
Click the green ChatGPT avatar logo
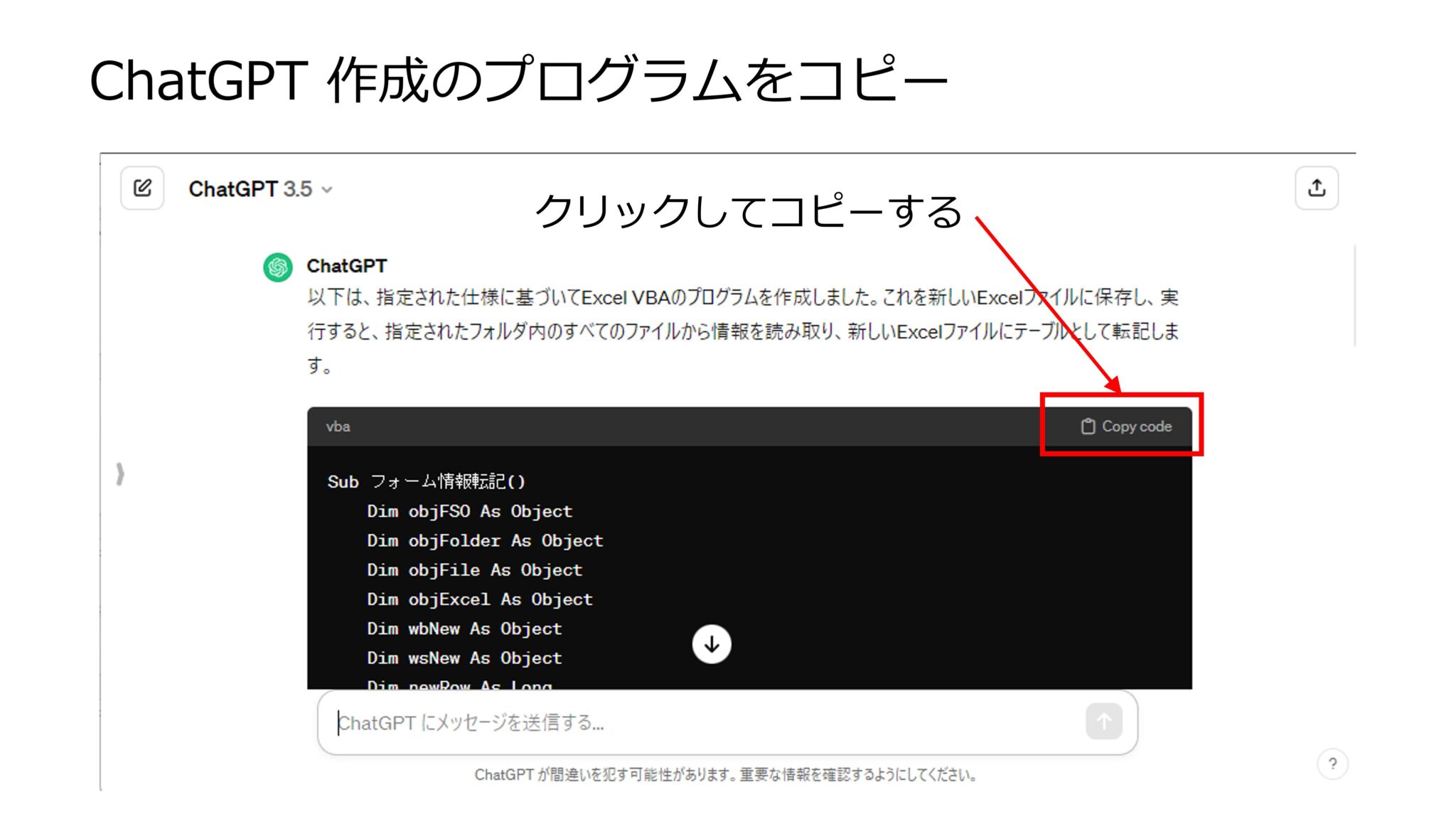[277, 267]
